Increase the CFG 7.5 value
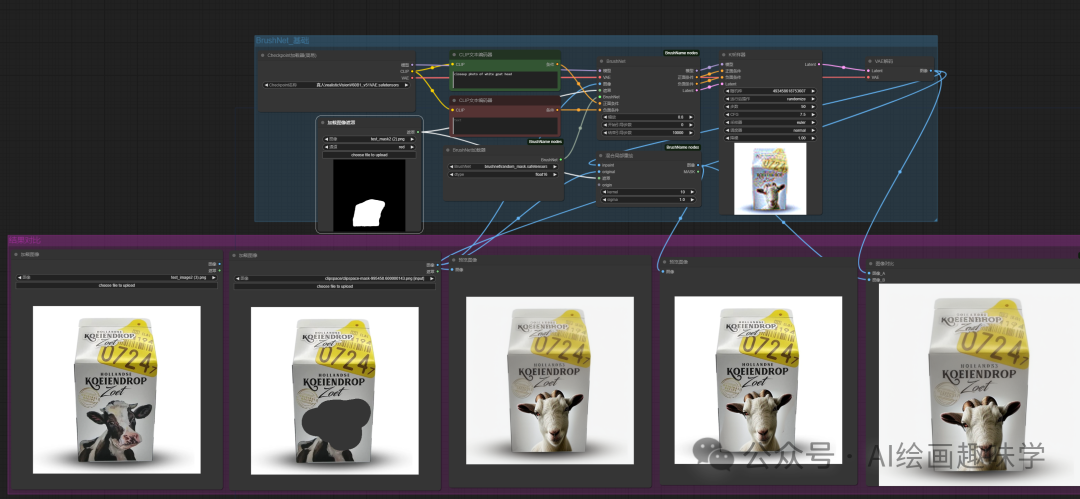This screenshot has width=1080, height=499. (x=813, y=114)
